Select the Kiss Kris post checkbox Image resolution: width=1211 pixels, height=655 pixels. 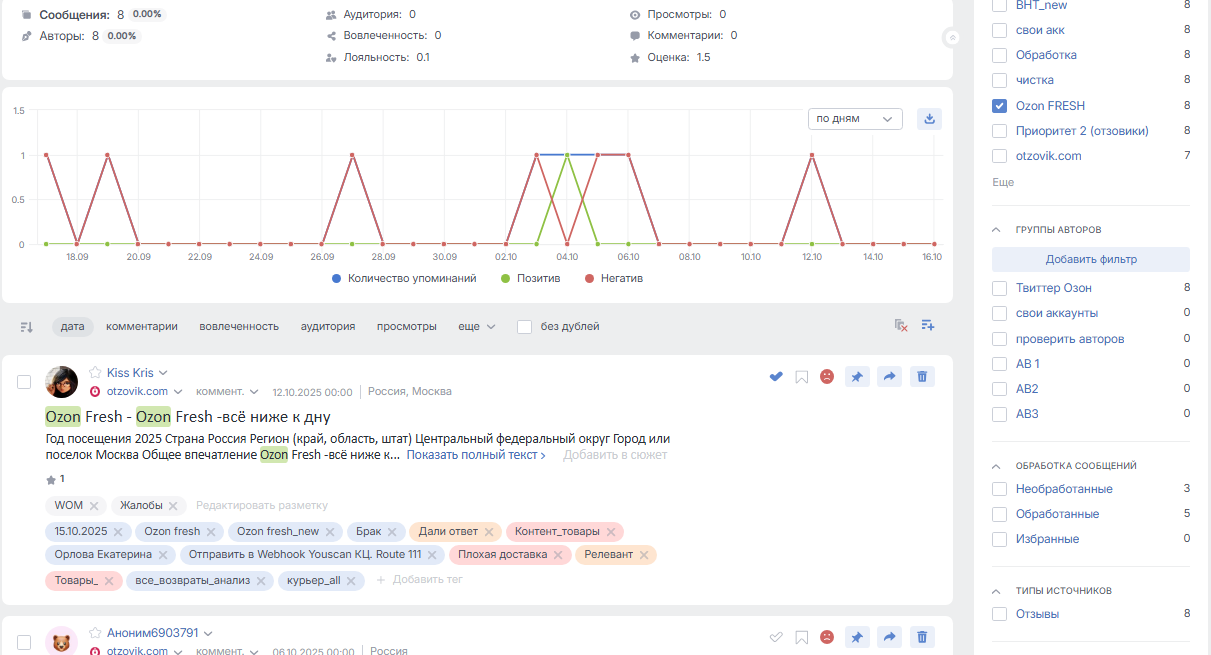coord(24,382)
